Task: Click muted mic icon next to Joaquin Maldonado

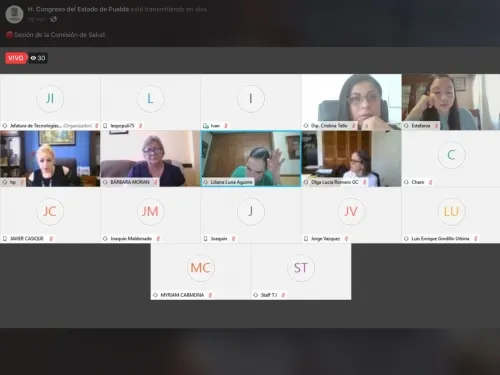Action: click(x=158, y=239)
